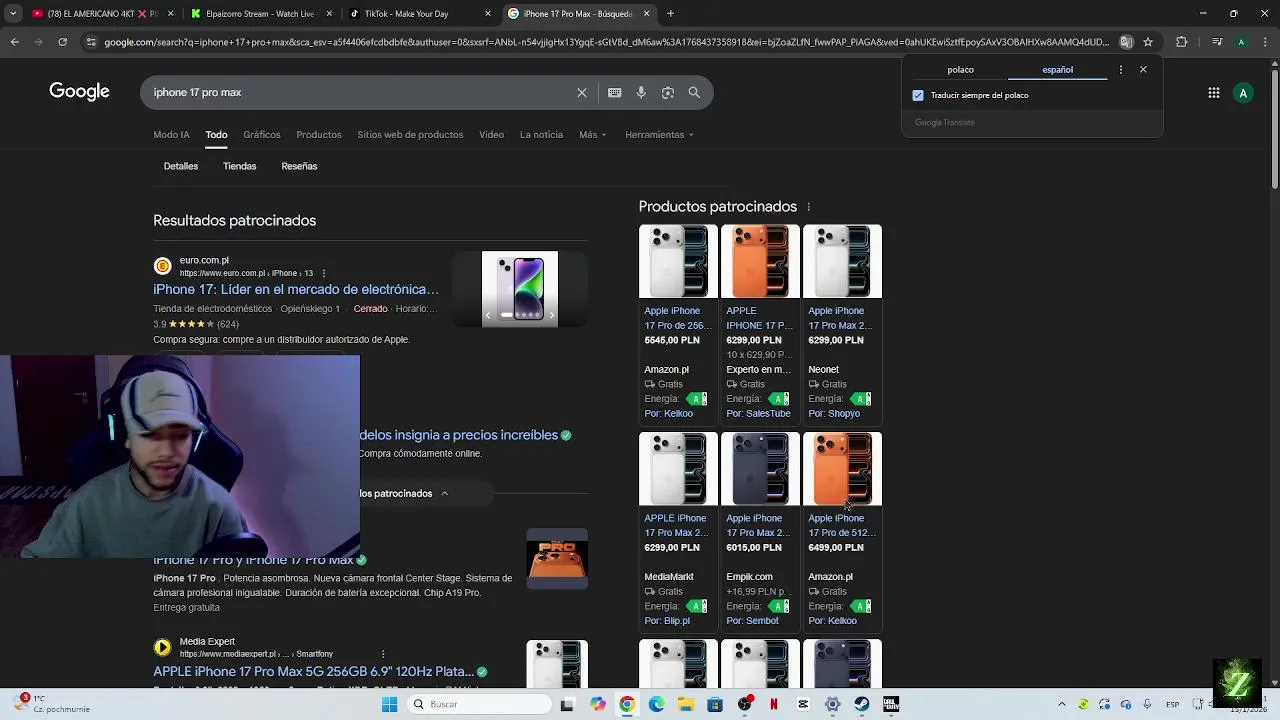Image resolution: width=1280 pixels, height=720 pixels.
Task: Open Microsoft Edge from the taskbar
Action: coord(656,704)
